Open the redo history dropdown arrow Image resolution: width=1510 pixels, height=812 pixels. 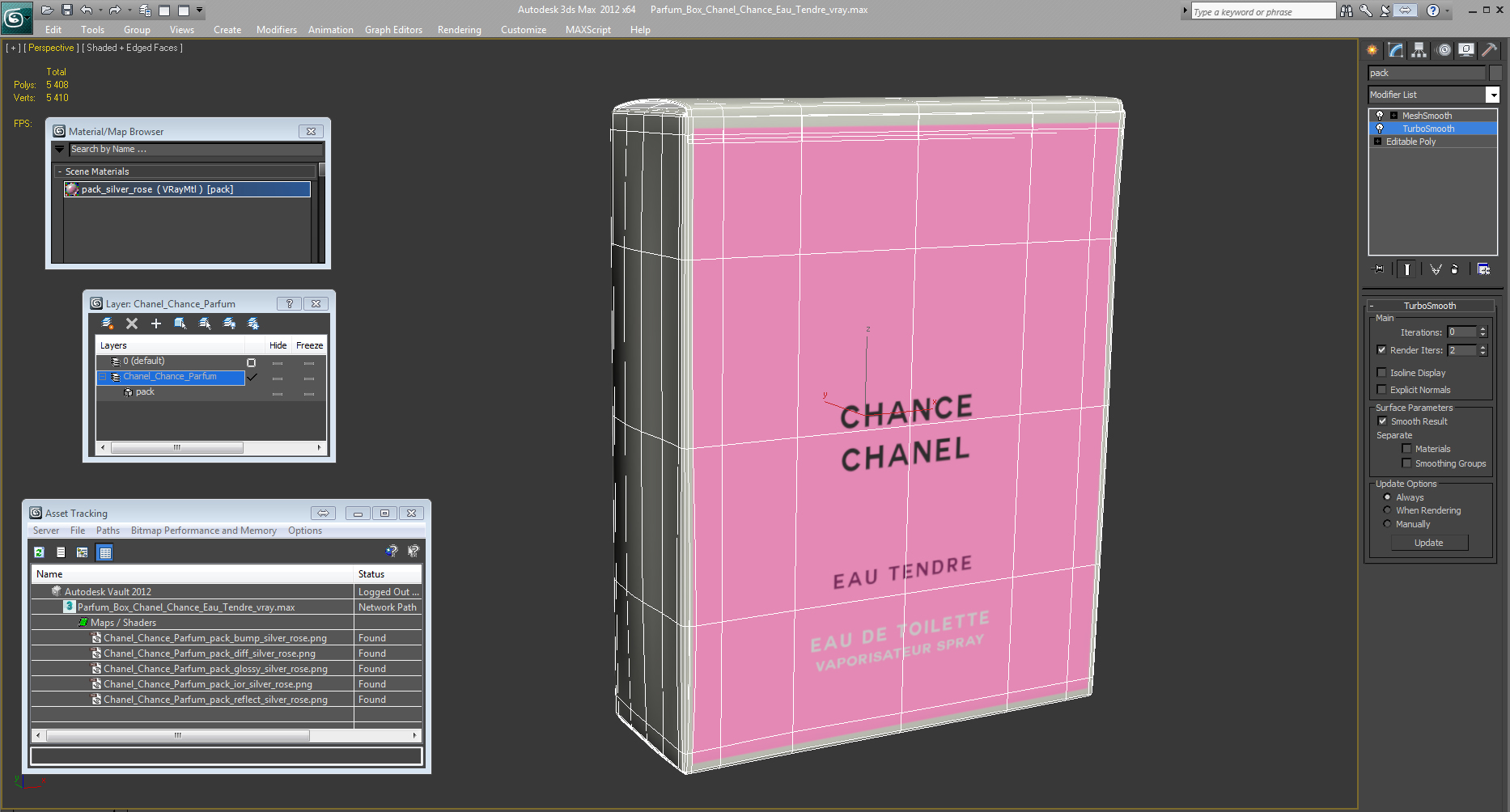129,11
